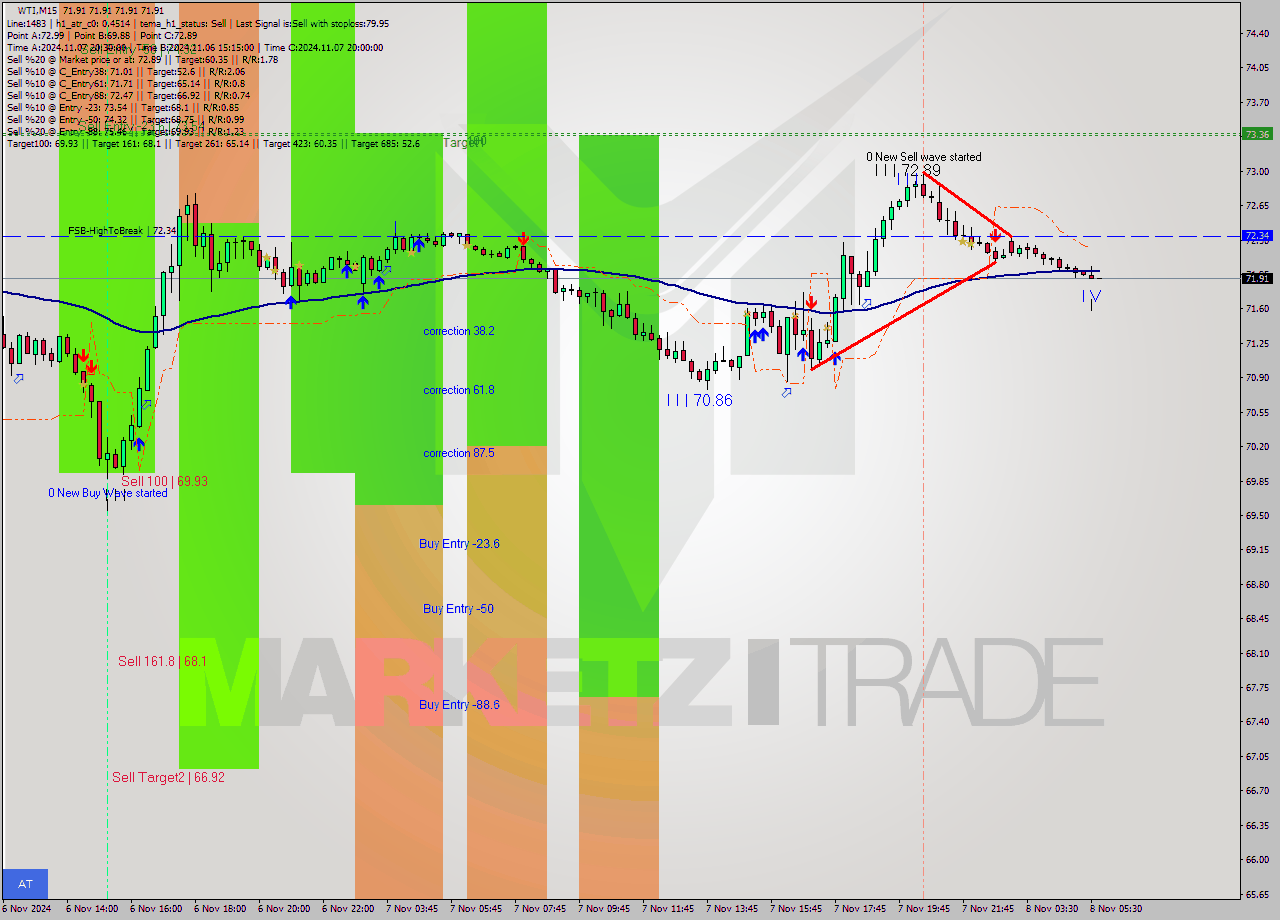The height and width of the screenshot is (920, 1280).
Task: Click the '6 Nov 16:00' time label
Action: tap(156, 909)
